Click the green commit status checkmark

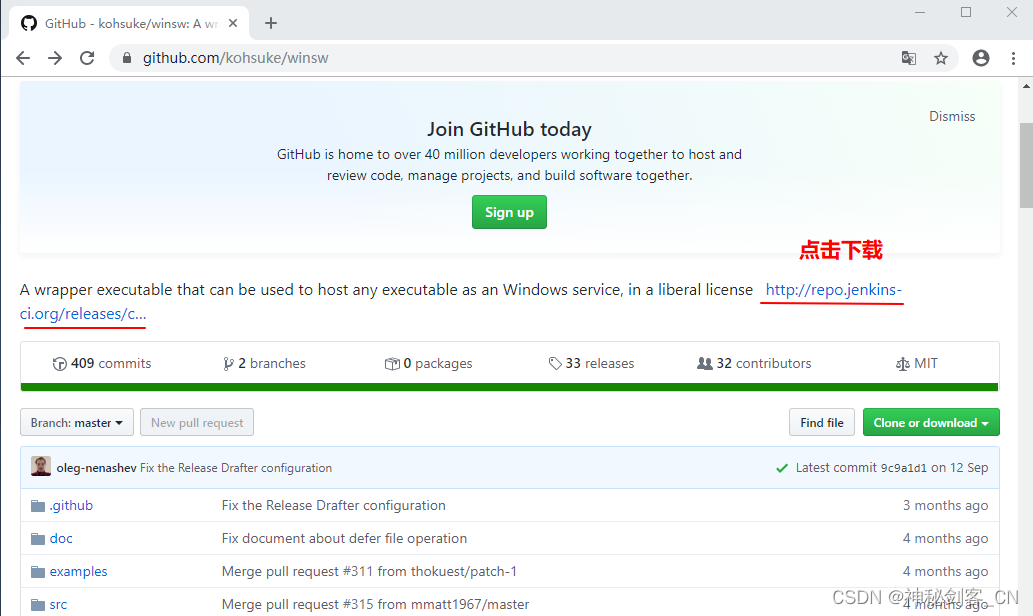(782, 468)
